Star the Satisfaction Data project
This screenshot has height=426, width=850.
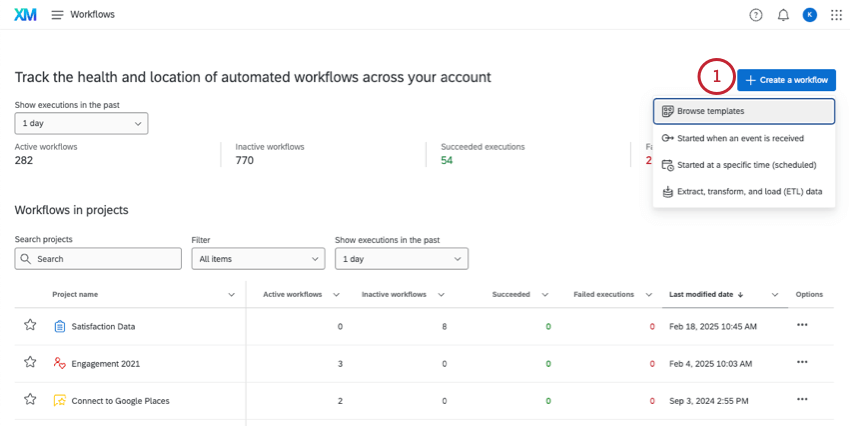[30, 326]
